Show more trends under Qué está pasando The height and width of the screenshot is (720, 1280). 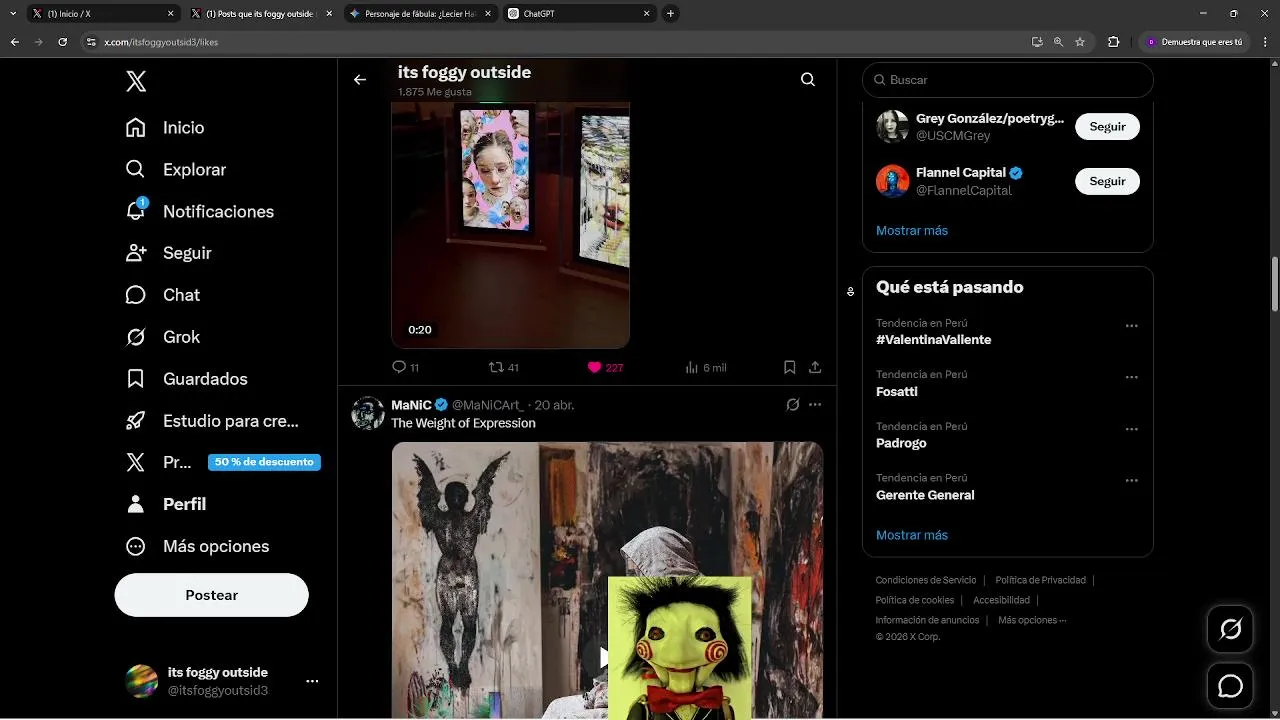(912, 535)
